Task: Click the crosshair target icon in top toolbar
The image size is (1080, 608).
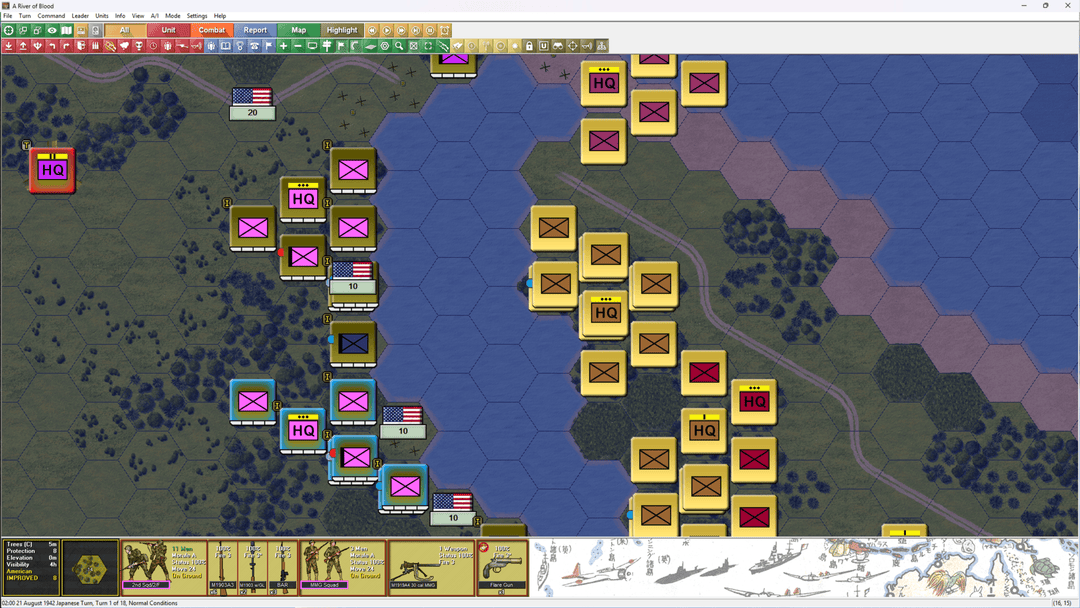Action: click(x=8, y=30)
